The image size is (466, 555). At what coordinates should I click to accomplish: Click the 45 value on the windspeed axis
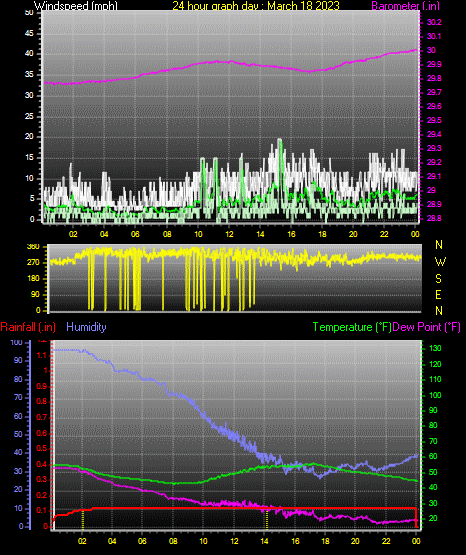click(29, 34)
